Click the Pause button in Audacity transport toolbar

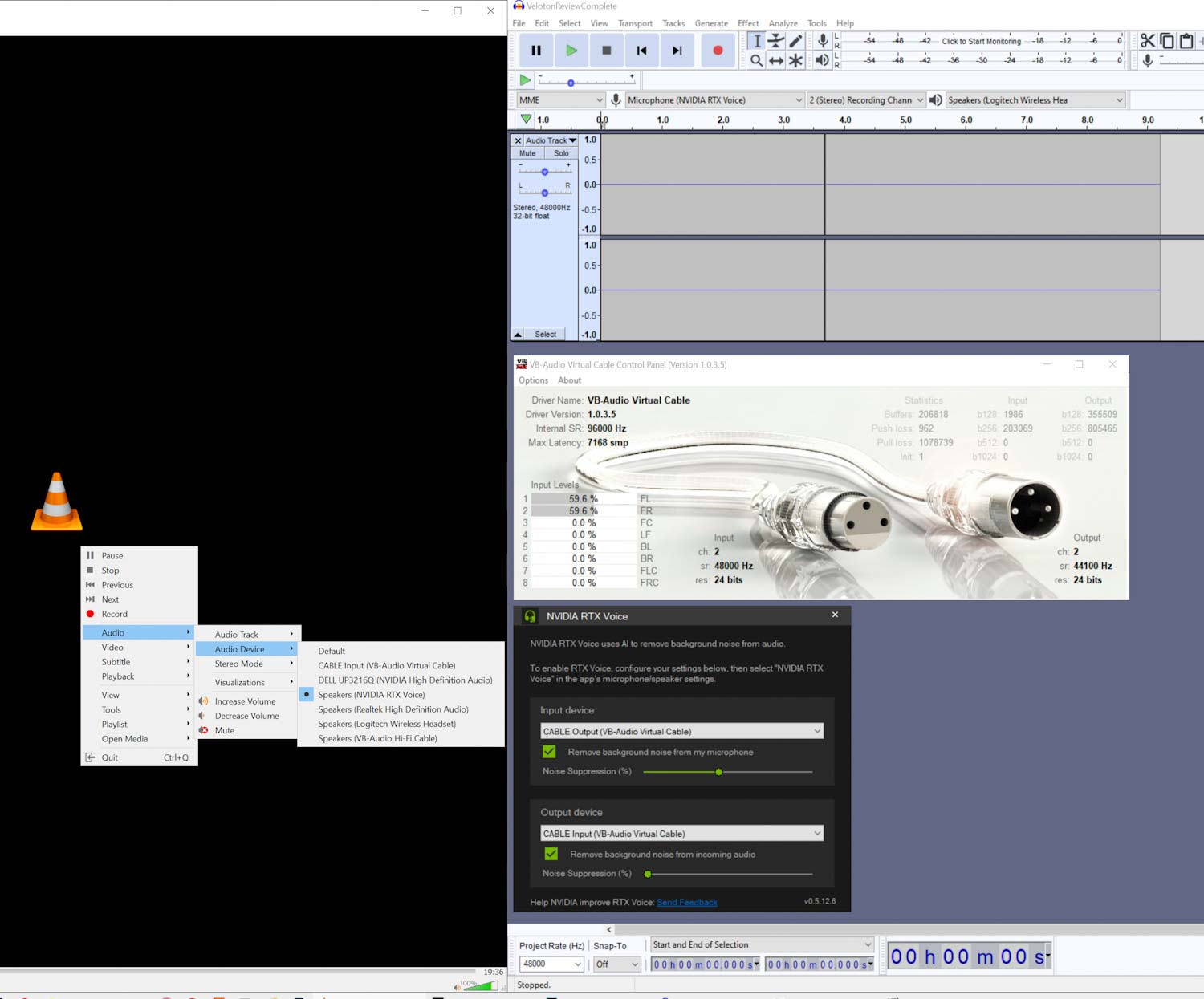coord(536,51)
